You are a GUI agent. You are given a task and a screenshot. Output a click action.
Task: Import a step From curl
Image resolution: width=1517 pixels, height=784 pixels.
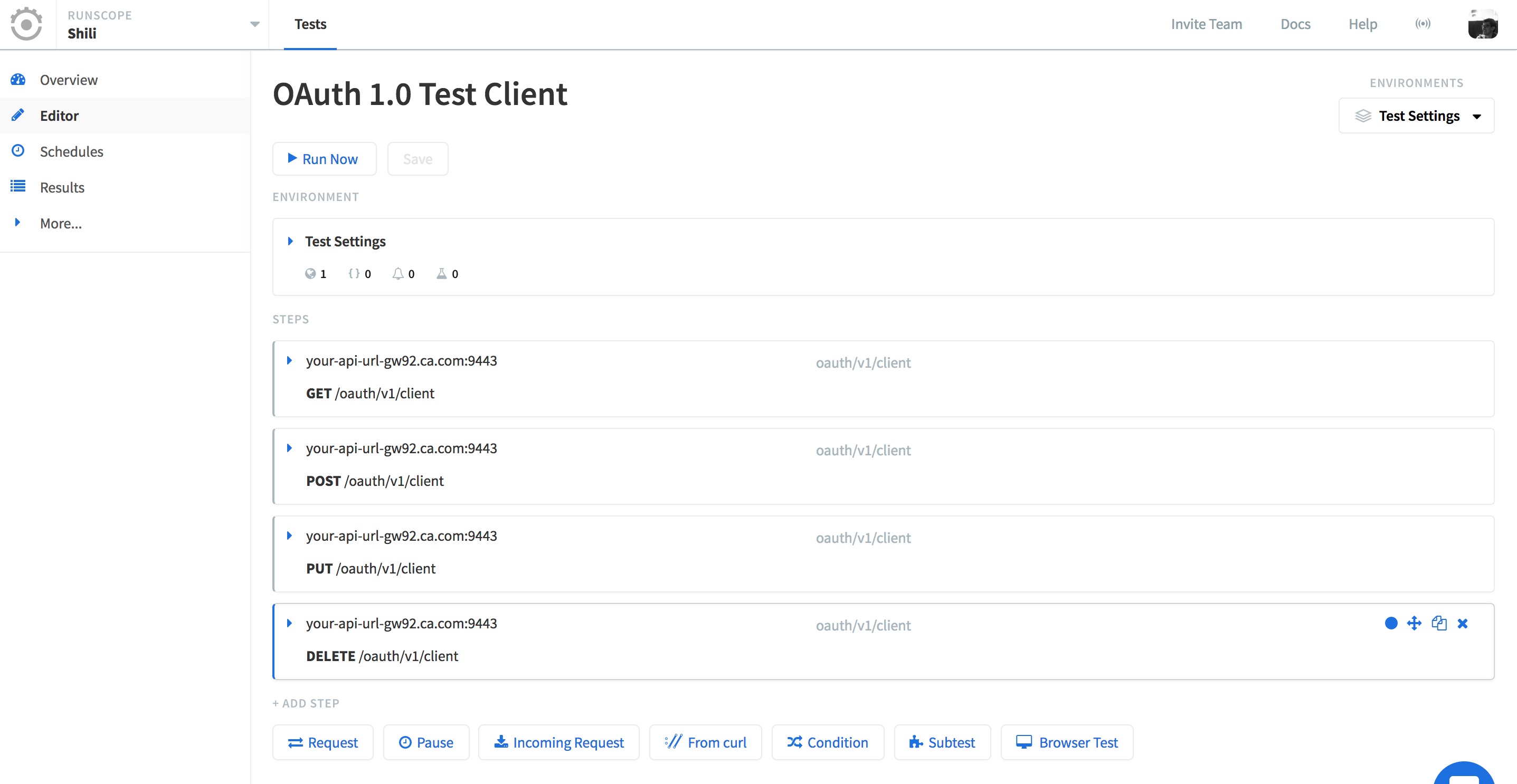point(705,742)
